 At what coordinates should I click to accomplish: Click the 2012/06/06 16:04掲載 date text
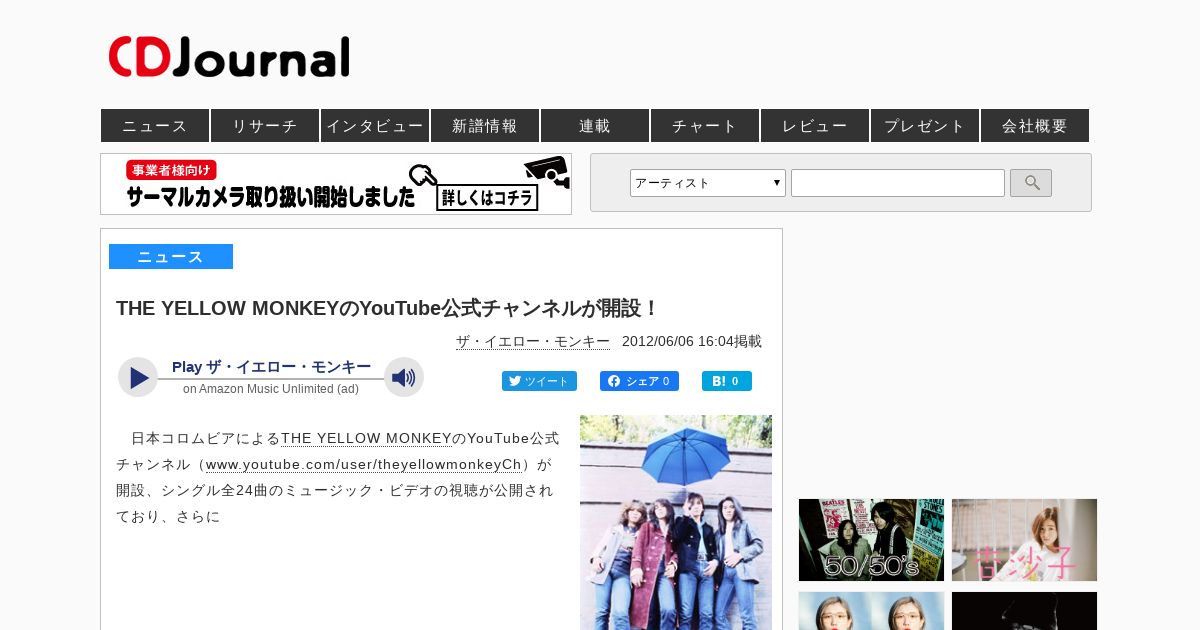point(692,341)
